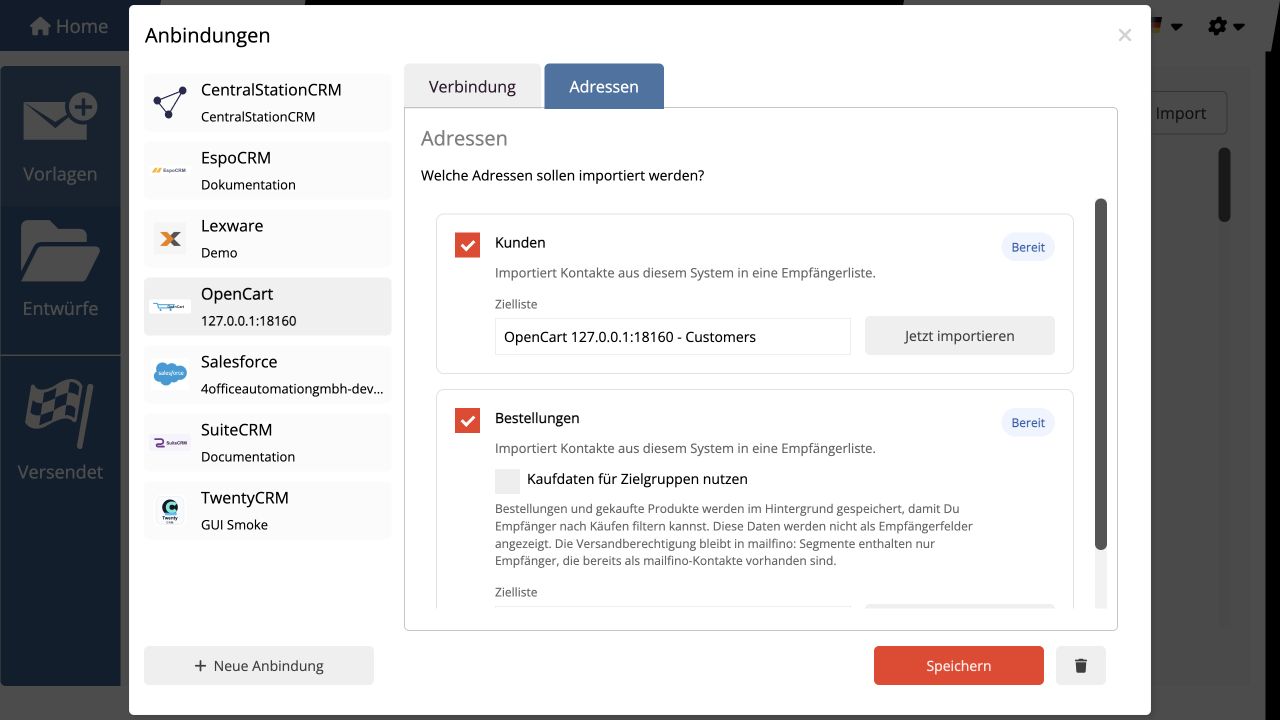Screen dimensions: 1280x720
Task: Click the OpenCart 127.0.0.1:18160 entry
Action: pos(268,306)
